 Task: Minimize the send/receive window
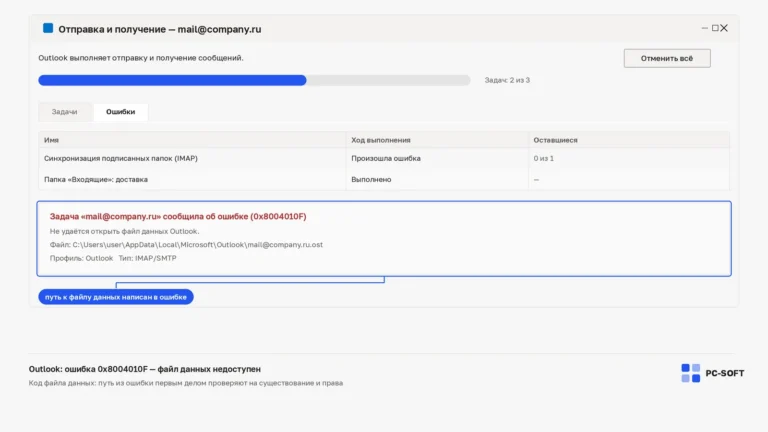click(x=705, y=28)
